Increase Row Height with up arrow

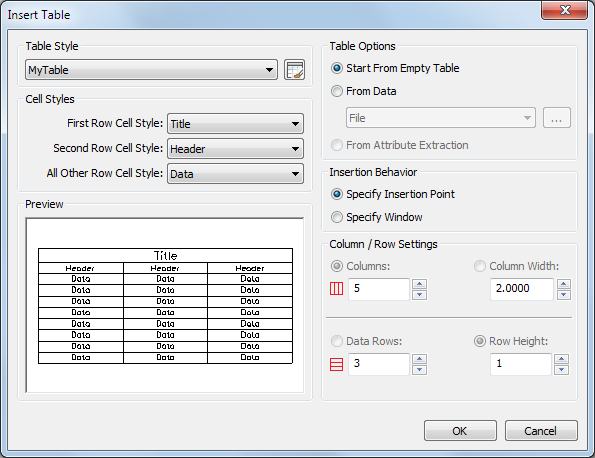561,359
